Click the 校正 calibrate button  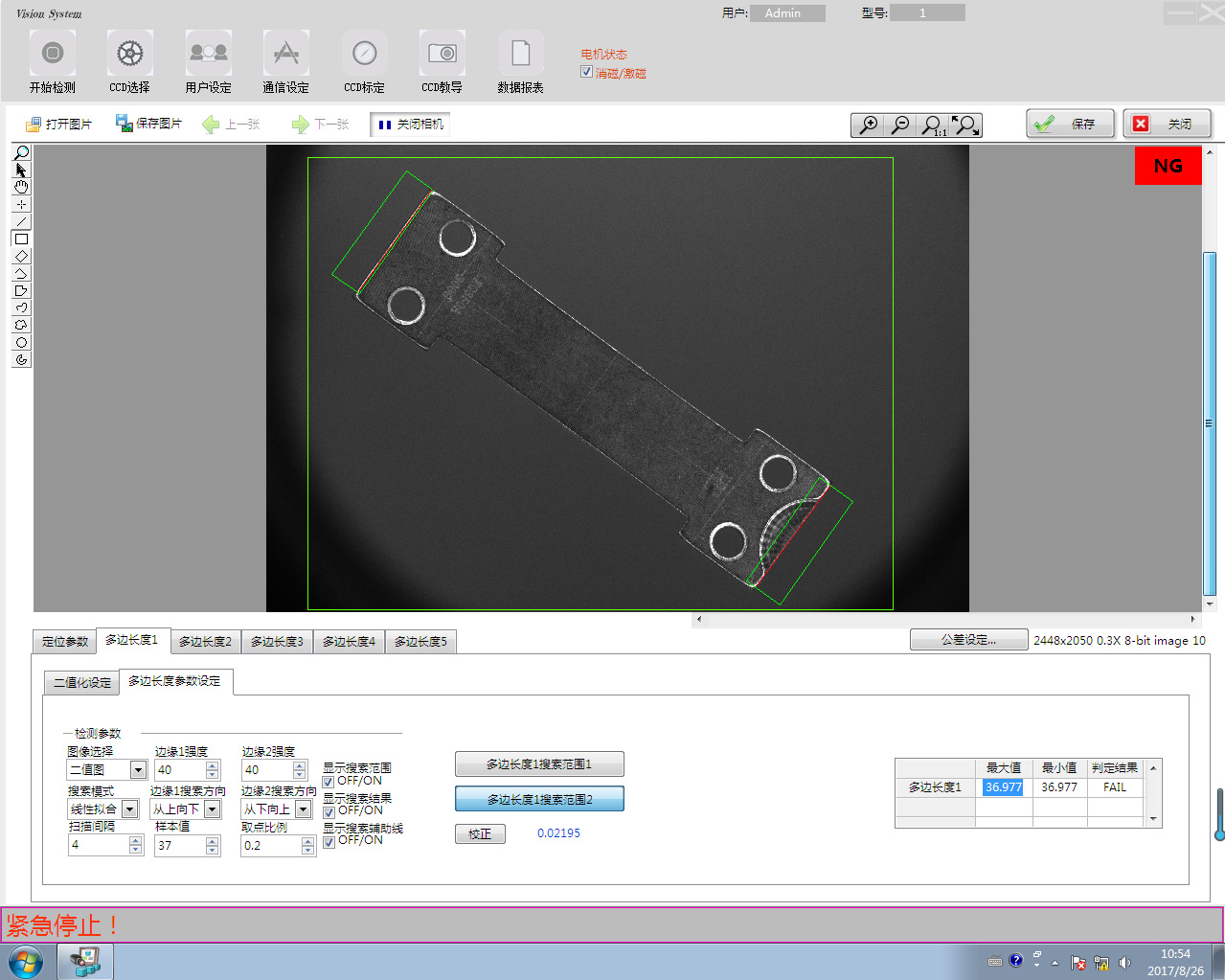pyautogui.click(x=480, y=834)
